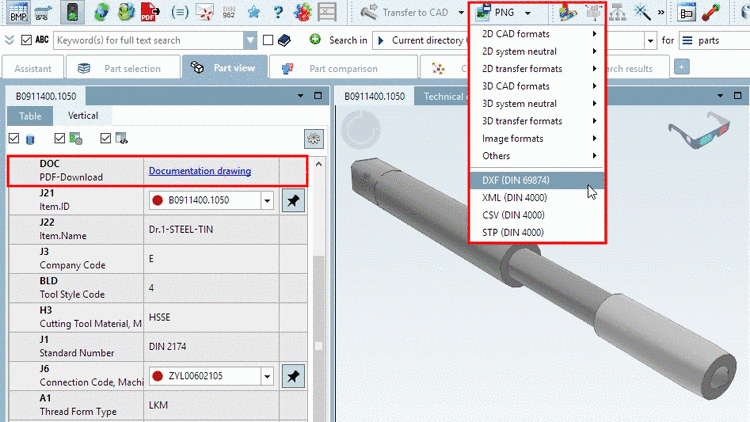Open 2D CAD formats submenu

point(538,34)
